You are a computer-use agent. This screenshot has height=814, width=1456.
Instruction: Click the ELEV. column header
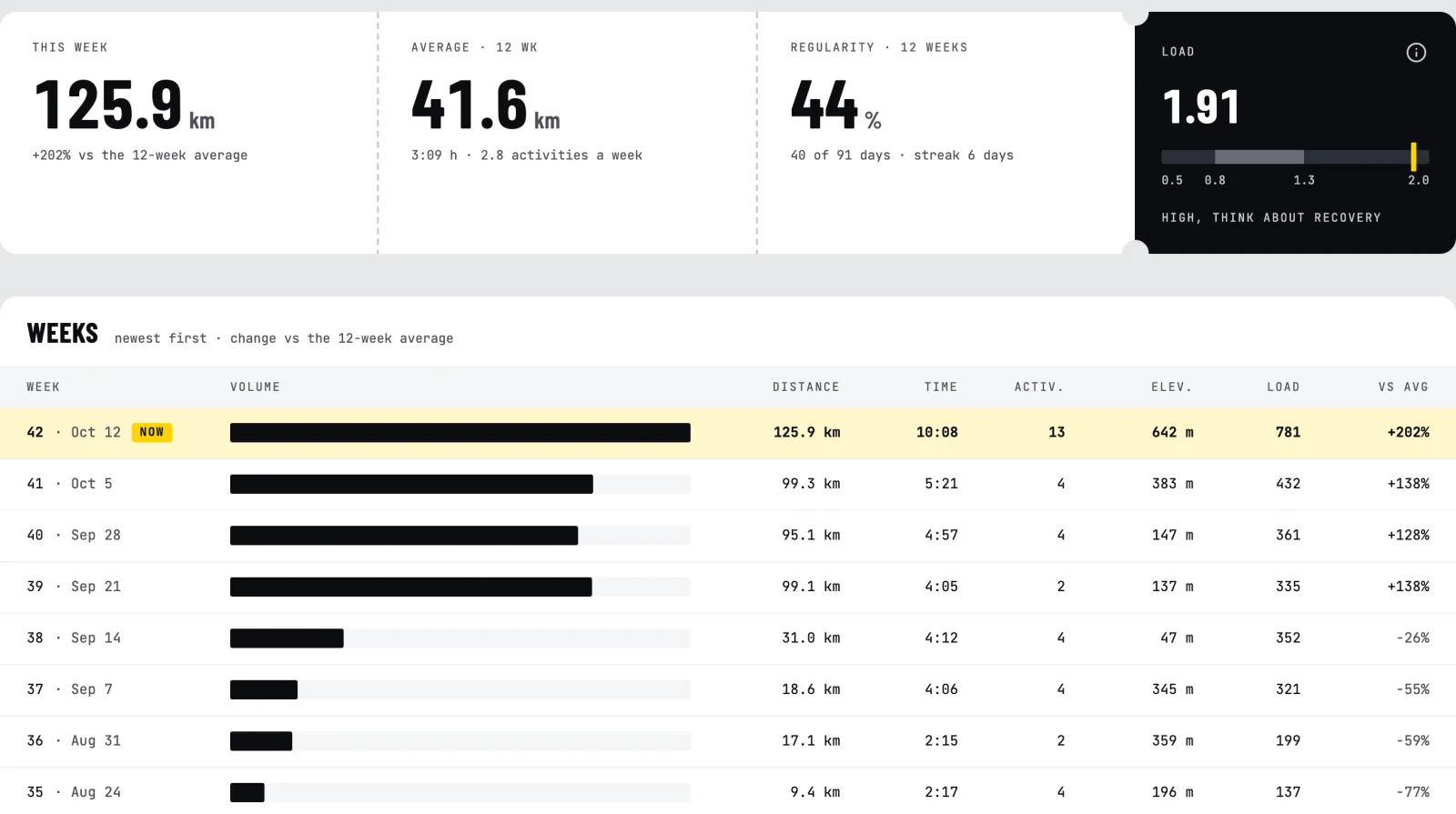tap(1172, 387)
